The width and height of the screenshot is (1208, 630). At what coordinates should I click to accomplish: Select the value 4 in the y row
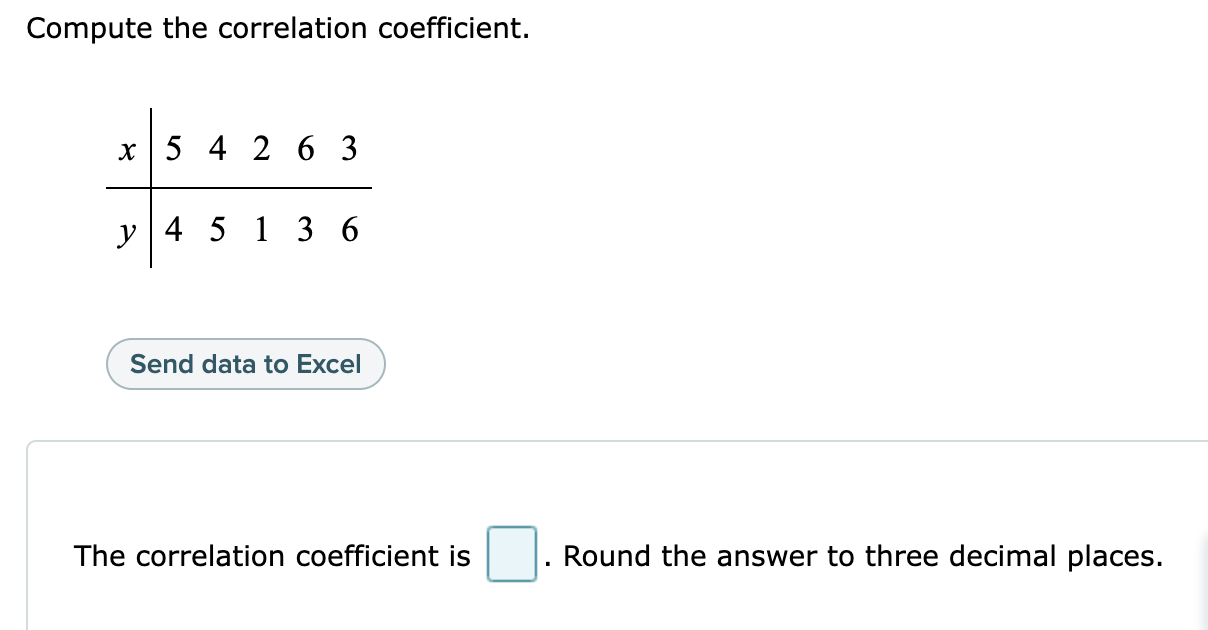(175, 229)
